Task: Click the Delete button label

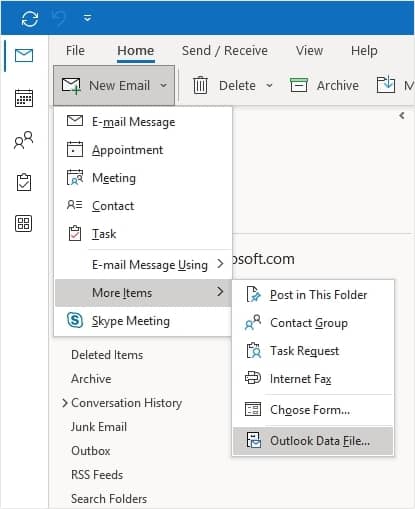Action: coord(237,86)
